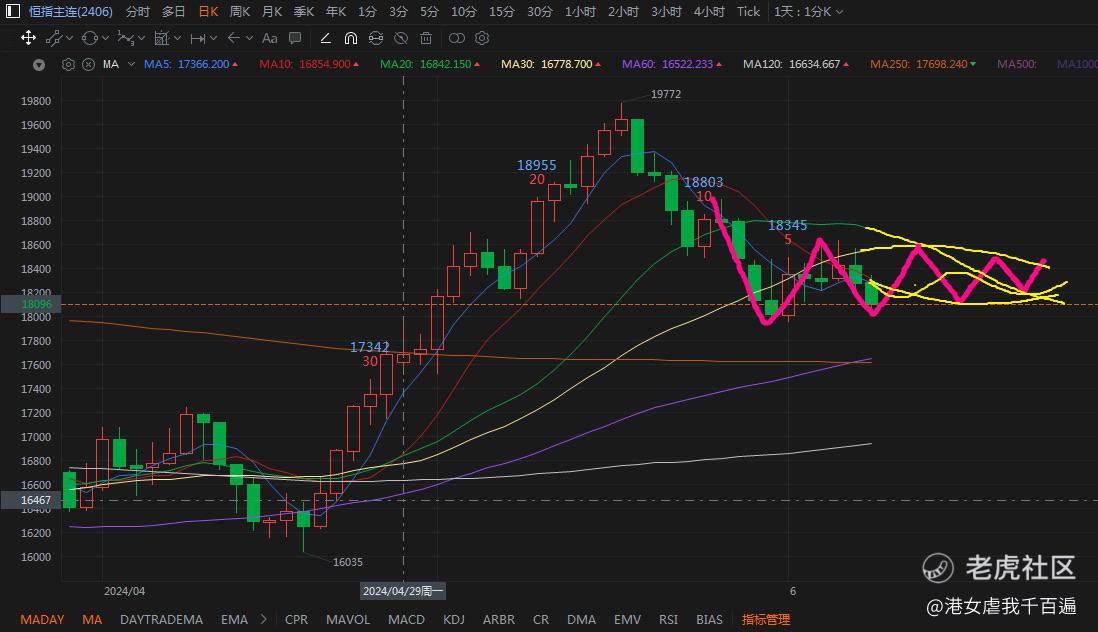Screen dimensions: 1098x632
Task: Click the MA20 16842.150 legend value
Action: click(x=430, y=64)
